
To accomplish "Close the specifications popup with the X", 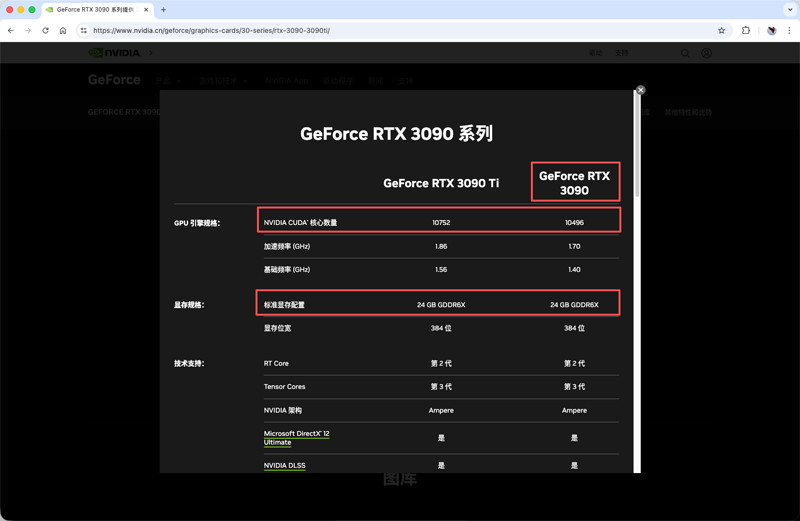I will coord(641,90).
